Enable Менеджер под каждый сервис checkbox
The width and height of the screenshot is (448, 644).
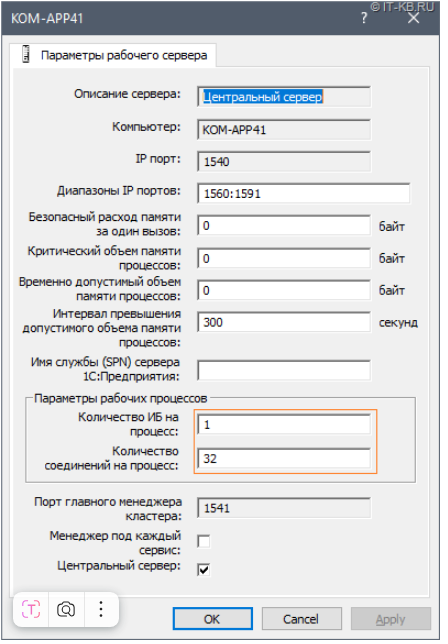(x=204, y=541)
